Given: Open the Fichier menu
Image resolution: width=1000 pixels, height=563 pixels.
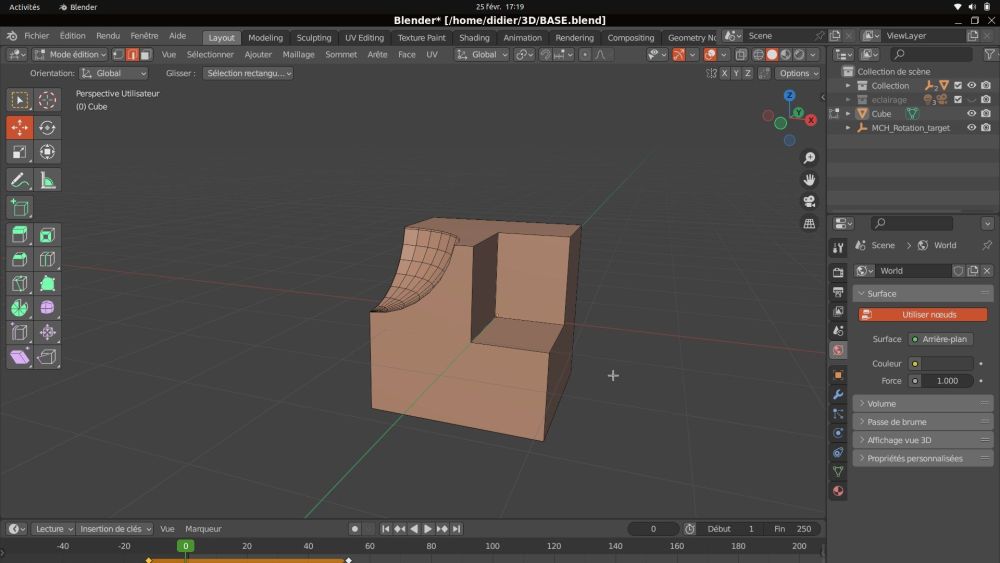Looking at the screenshot, I should pos(36,36).
